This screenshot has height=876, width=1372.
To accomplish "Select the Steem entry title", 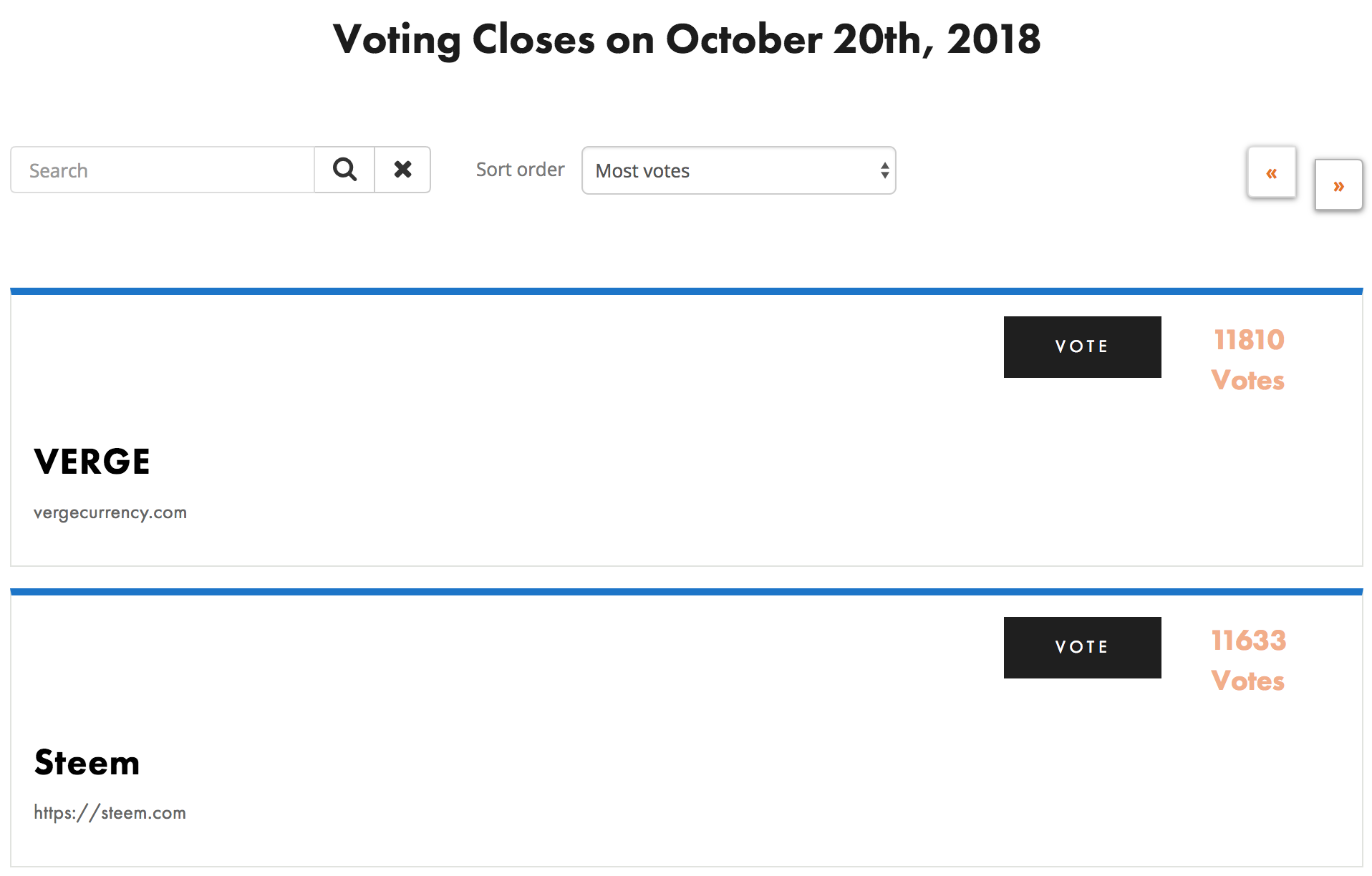I will tap(87, 762).
